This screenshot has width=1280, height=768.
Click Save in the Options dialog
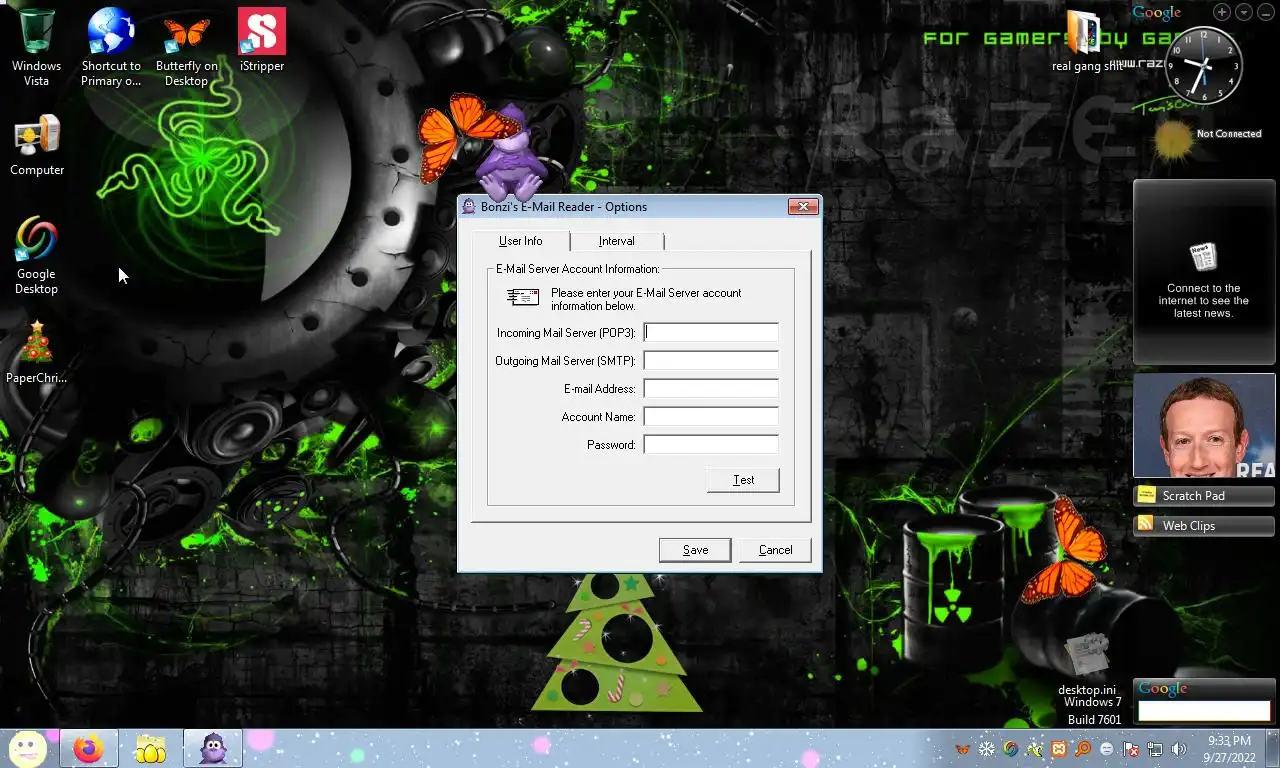coord(695,550)
